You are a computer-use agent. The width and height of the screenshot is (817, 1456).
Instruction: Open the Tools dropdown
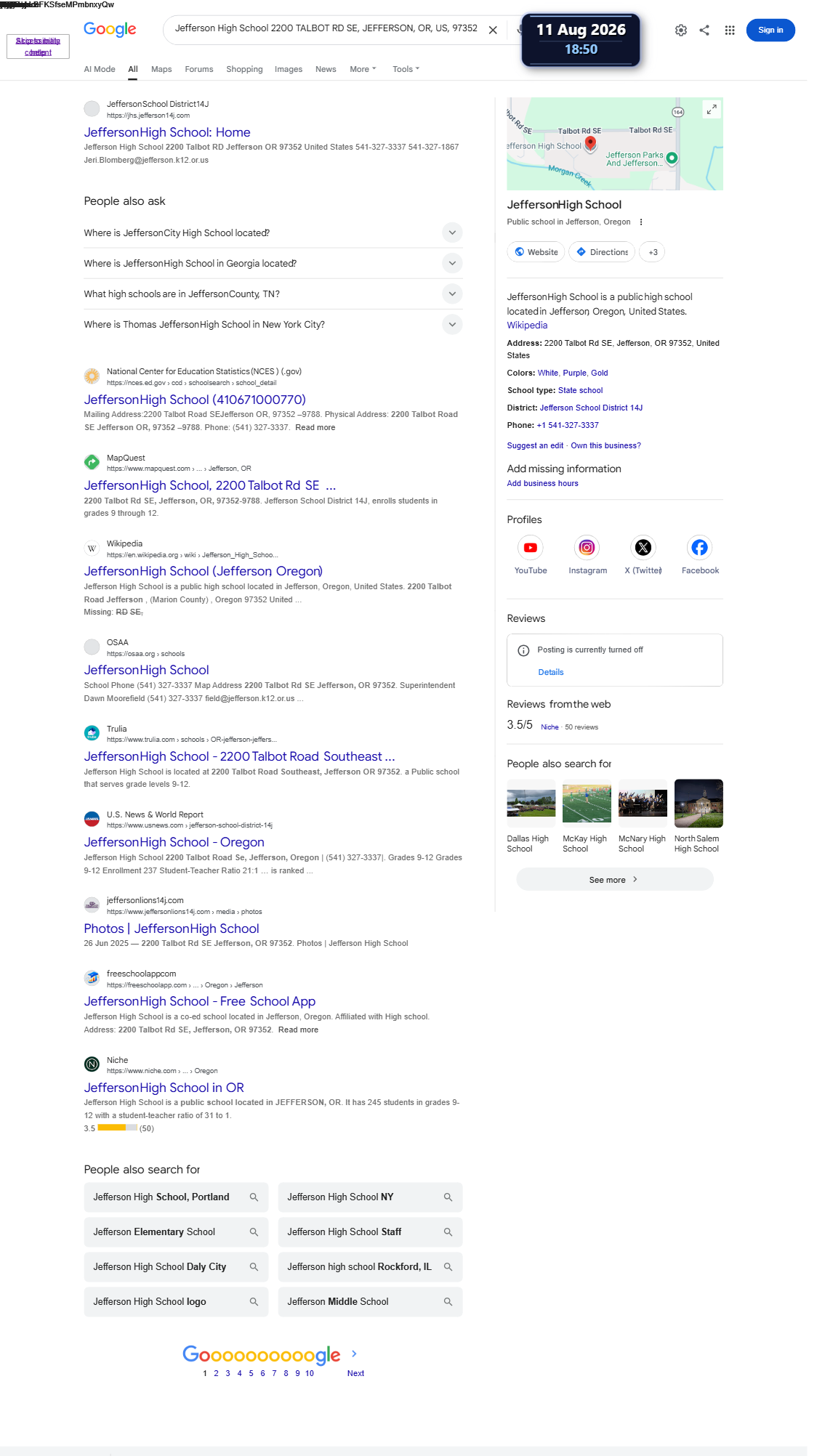pos(406,69)
